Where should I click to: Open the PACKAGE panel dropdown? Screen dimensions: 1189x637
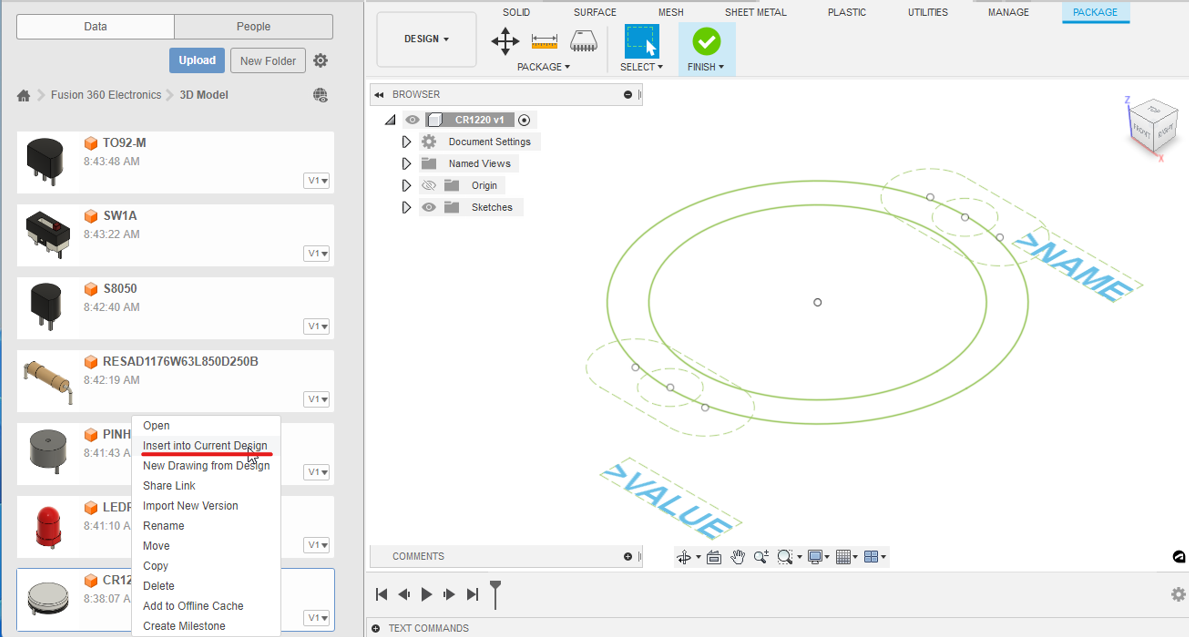(x=544, y=67)
